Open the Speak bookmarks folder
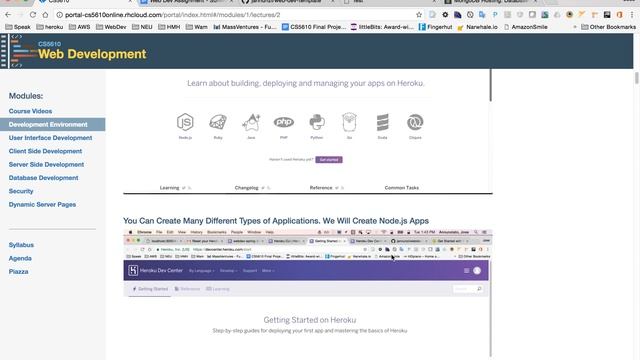Viewport: 640px width, 360px height. [17, 27]
